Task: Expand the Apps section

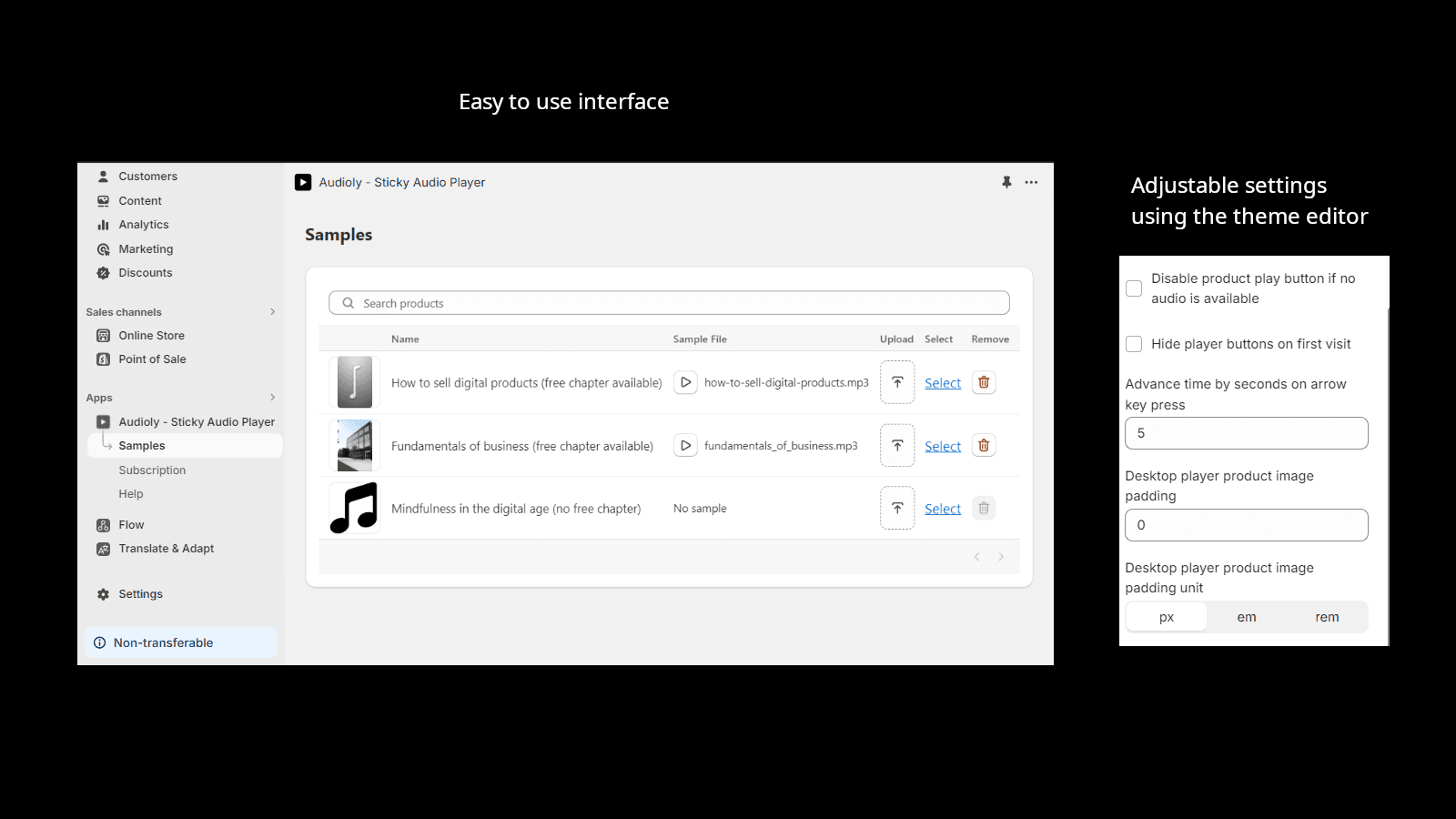Action: 272,397
